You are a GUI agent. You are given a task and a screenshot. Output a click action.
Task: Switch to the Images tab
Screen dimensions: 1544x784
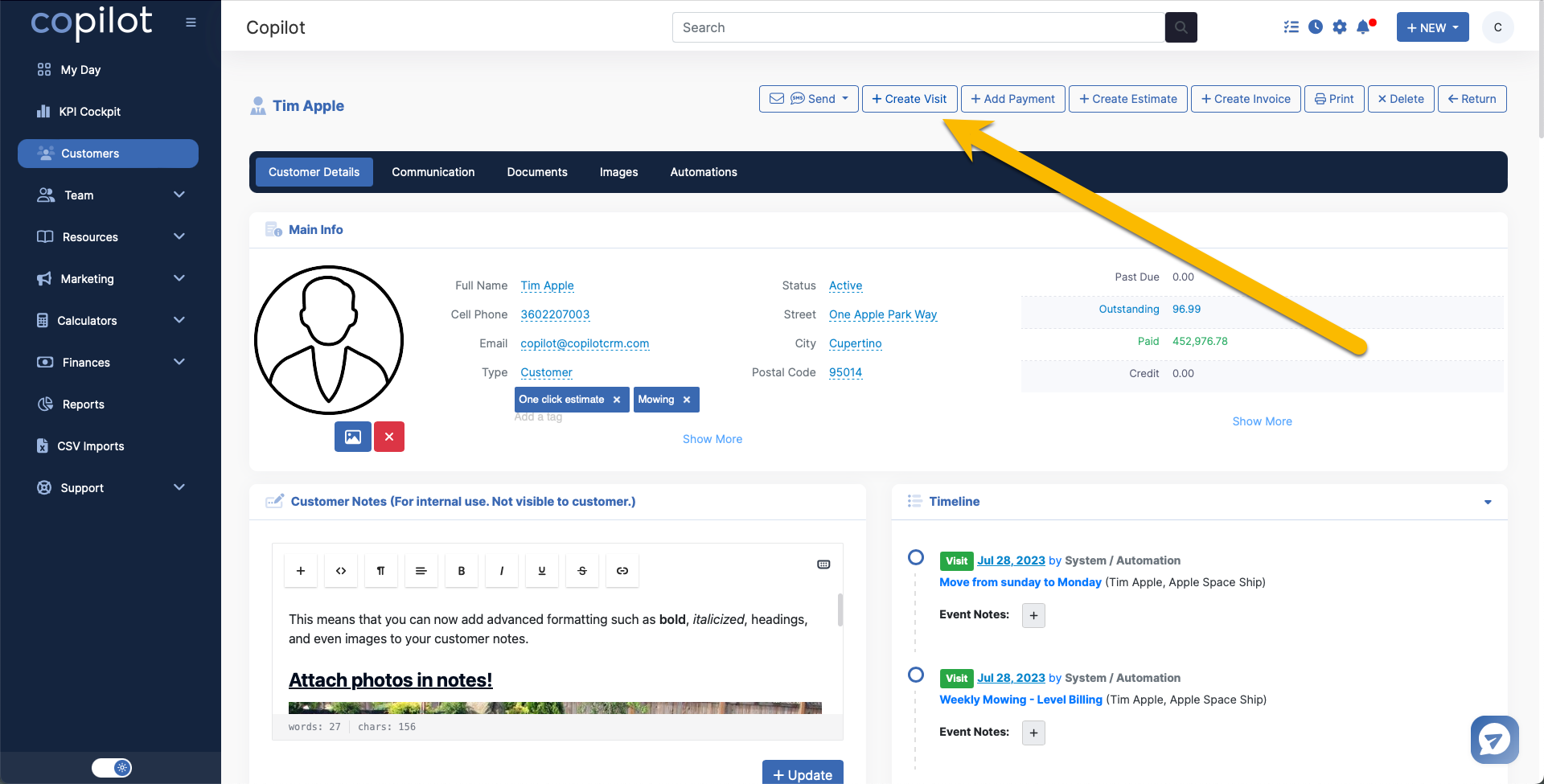pyautogui.click(x=618, y=172)
